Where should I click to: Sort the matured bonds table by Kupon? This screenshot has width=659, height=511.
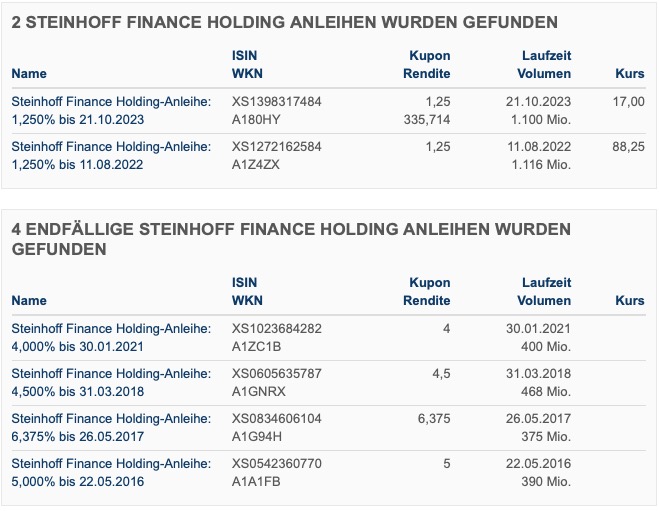coord(430,282)
